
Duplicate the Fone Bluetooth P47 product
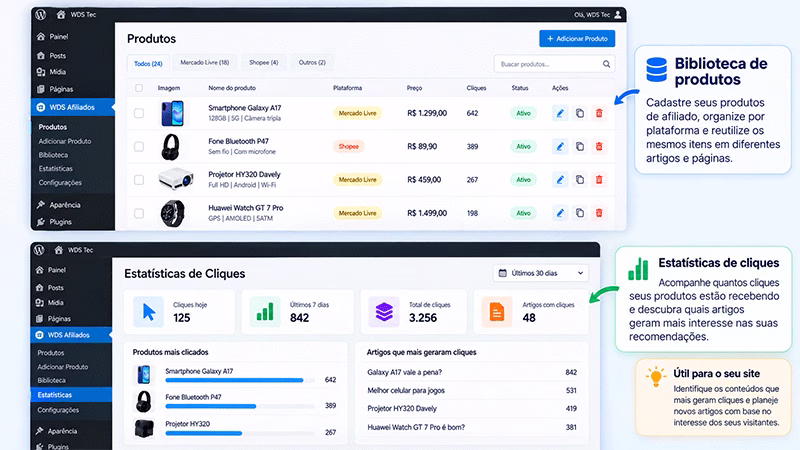[580, 146]
